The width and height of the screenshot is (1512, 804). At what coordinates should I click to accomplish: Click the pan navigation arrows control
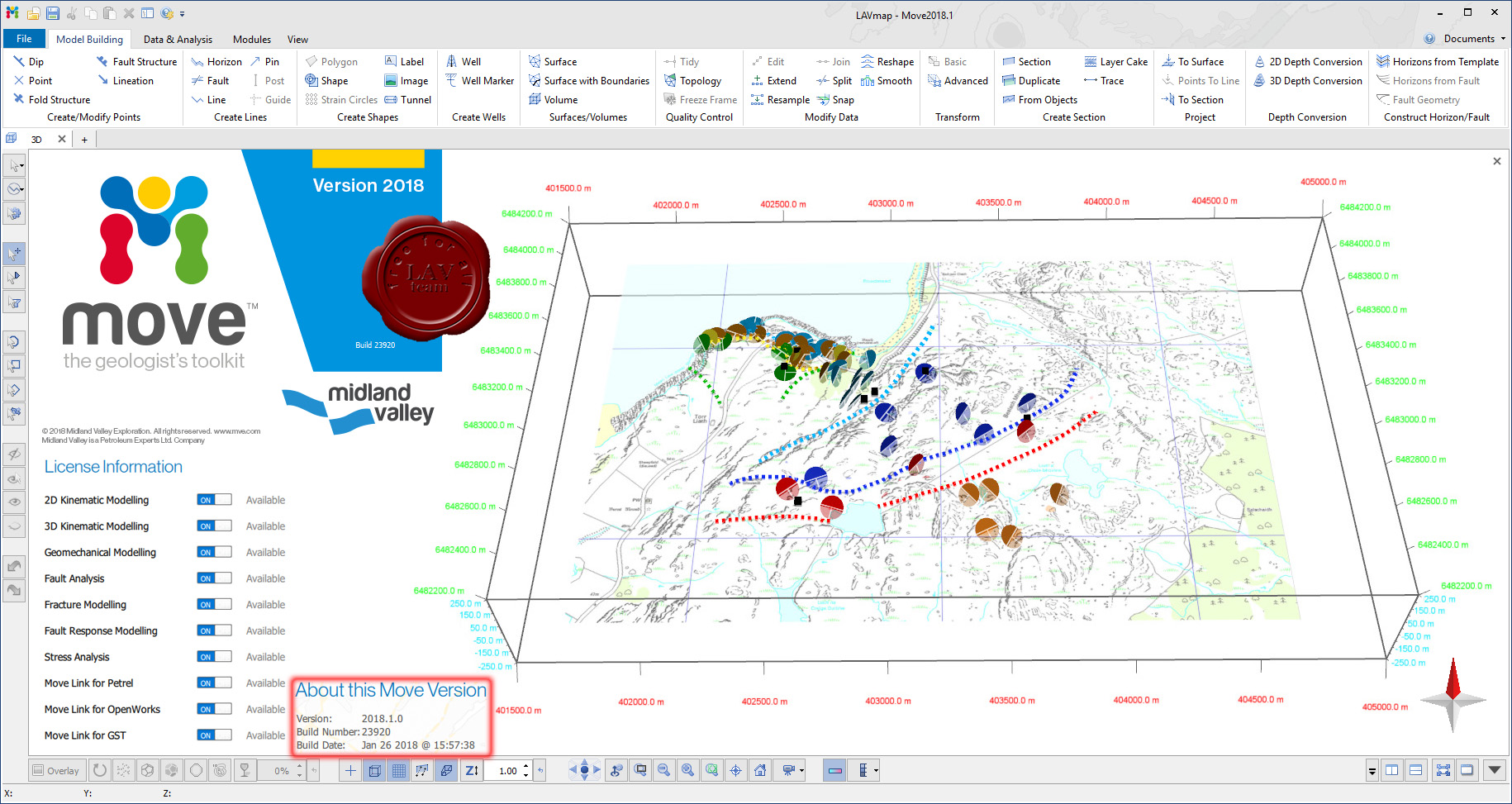coord(584,770)
